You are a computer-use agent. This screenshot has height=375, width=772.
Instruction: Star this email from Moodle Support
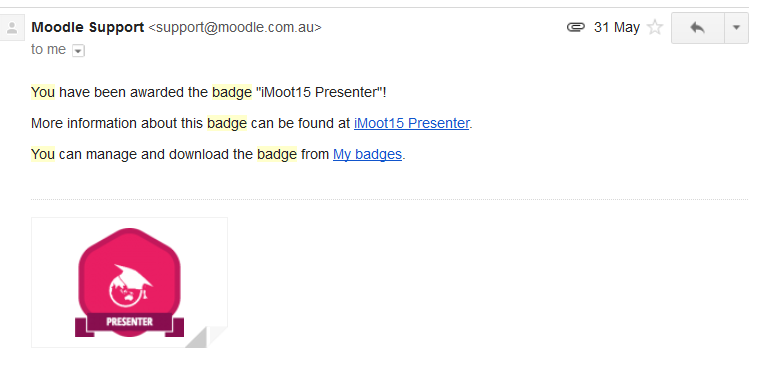(x=655, y=27)
